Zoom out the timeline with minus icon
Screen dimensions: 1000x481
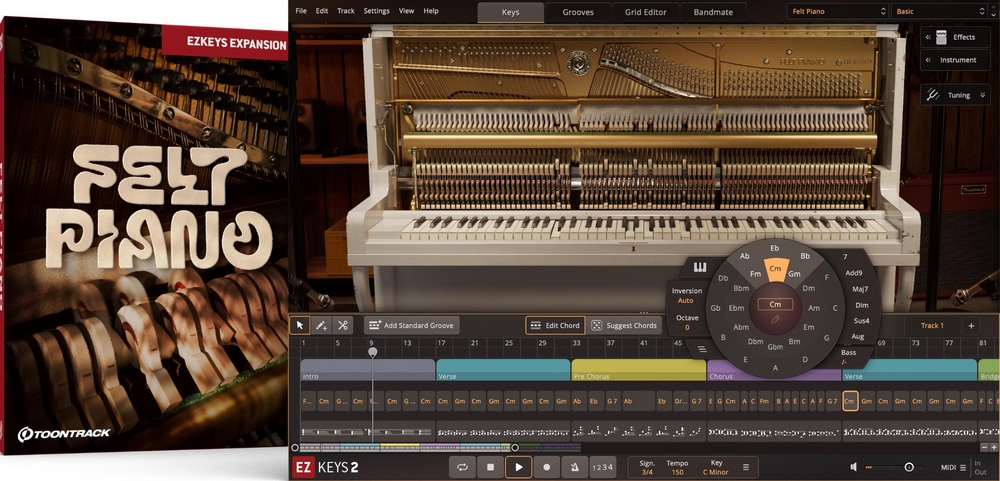coord(984,448)
